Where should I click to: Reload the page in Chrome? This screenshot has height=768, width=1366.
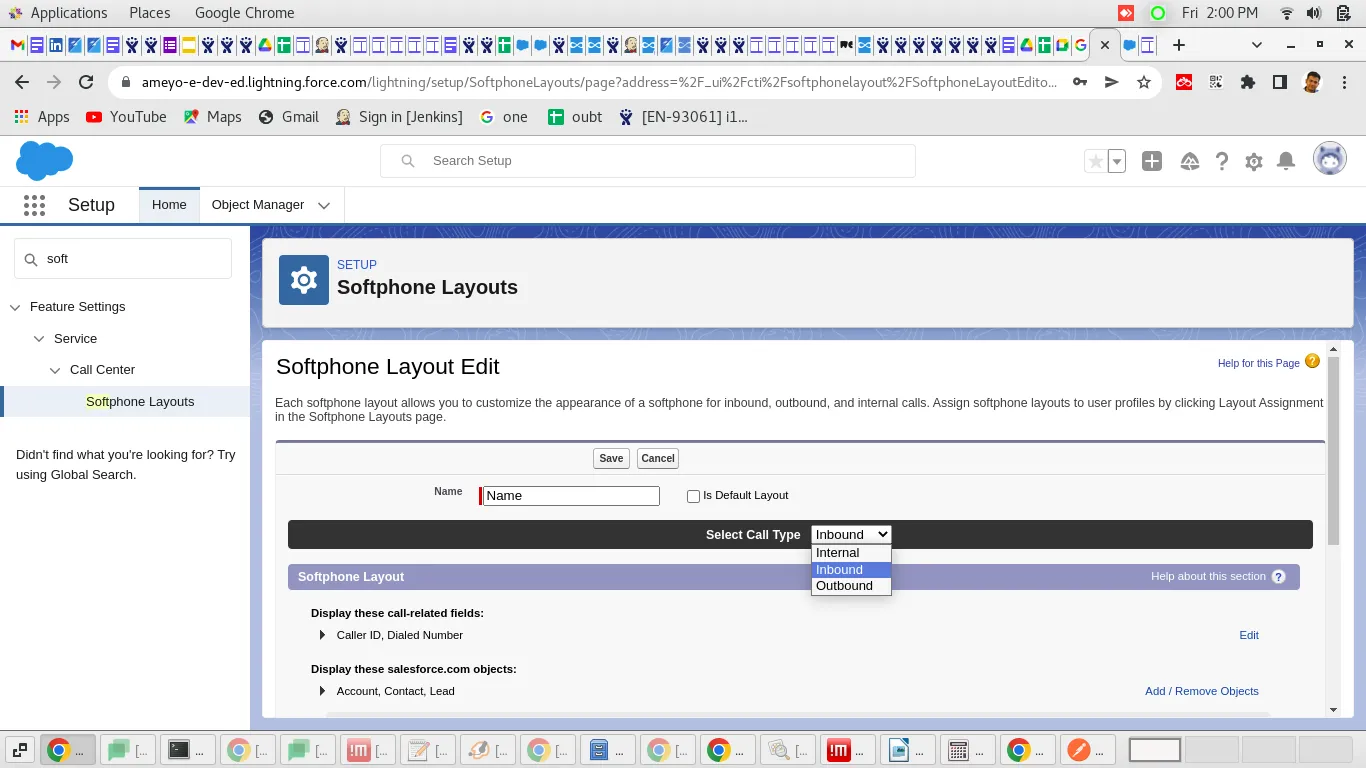86,82
